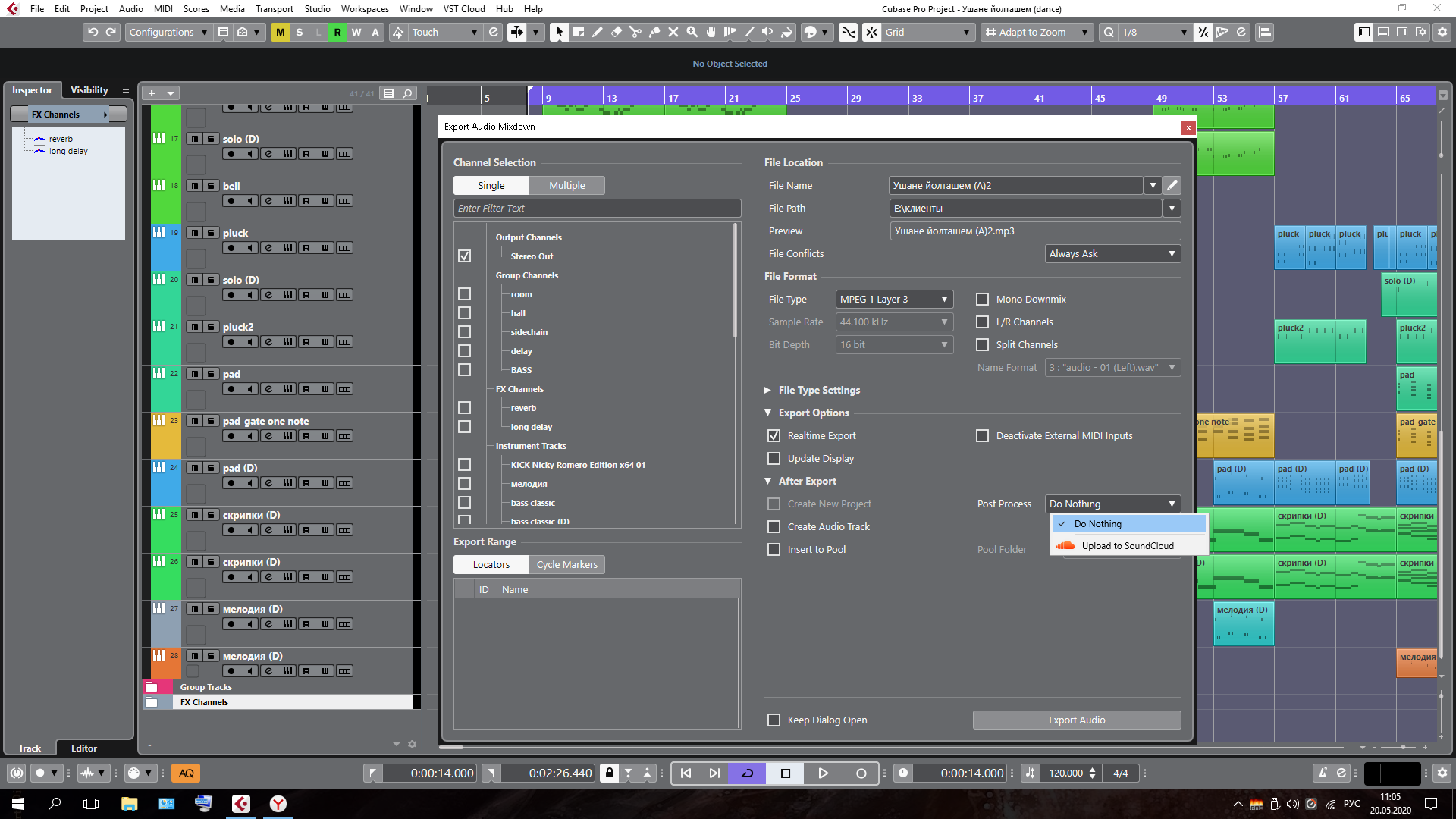
Task: Toggle the Cycle loop button
Action: (747, 773)
